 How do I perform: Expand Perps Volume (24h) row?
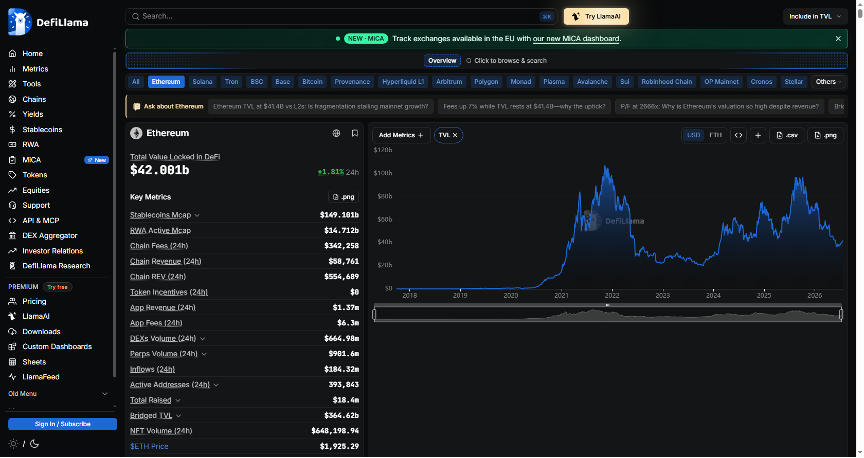(204, 354)
